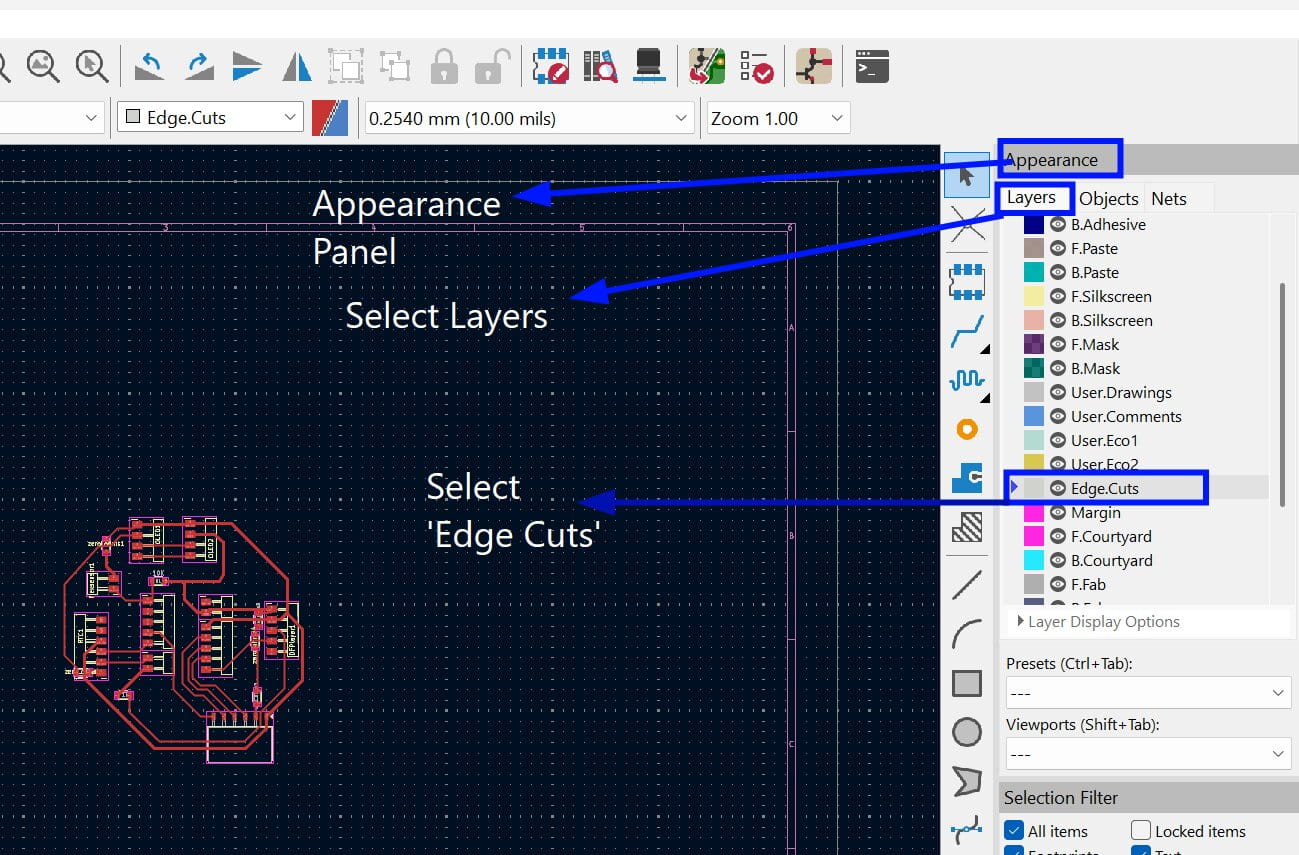
Task: Choose the draw arc tool
Action: point(967,634)
